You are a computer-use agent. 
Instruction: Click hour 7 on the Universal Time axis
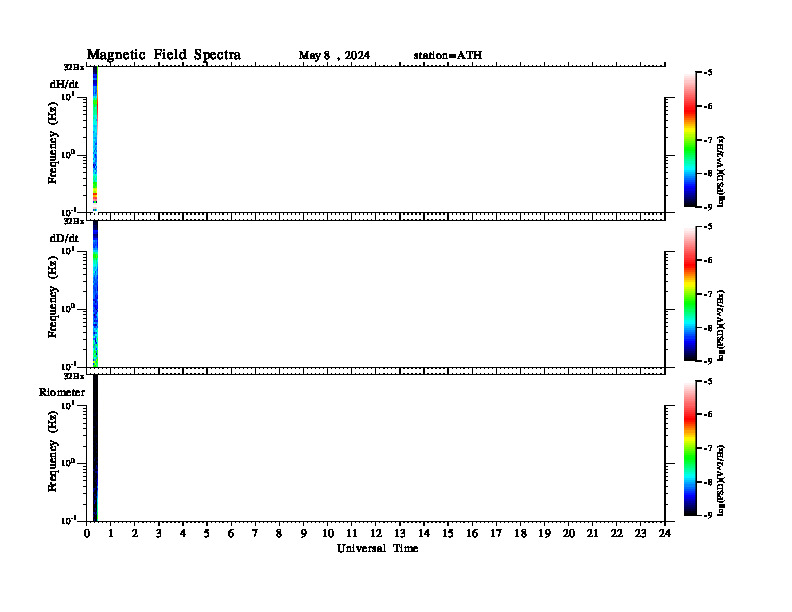coord(255,533)
